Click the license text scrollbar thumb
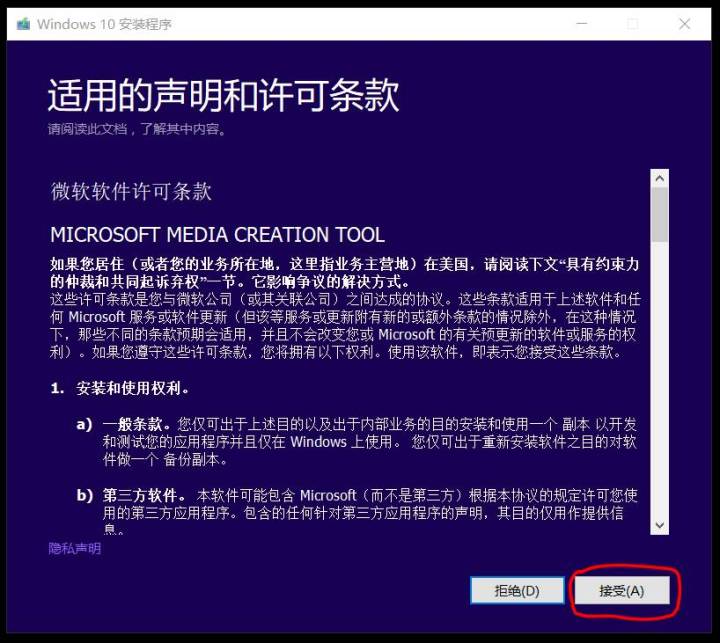The height and width of the screenshot is (643, 720). 660,214
